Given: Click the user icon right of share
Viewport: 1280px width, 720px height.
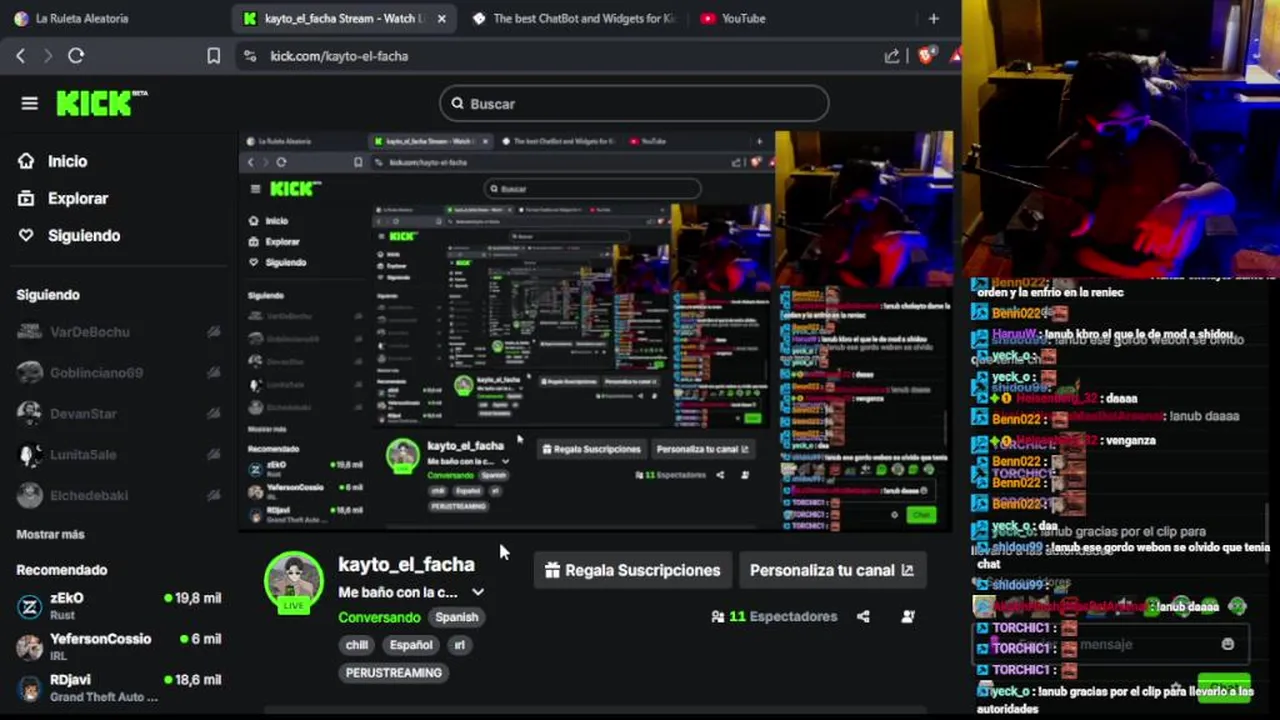Looking at the screenshot, I should (x=908, y=617).
